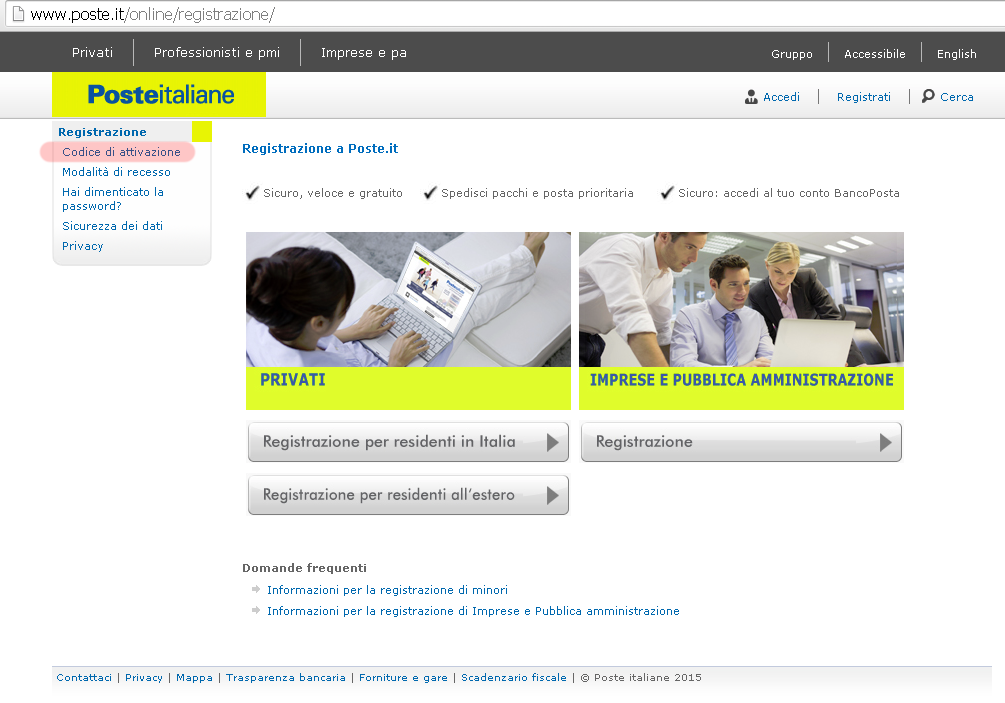The width and height of the screenshot is (1005, 703).
Task: Click the magnifier search icon
Action: [x=927, y=96]
